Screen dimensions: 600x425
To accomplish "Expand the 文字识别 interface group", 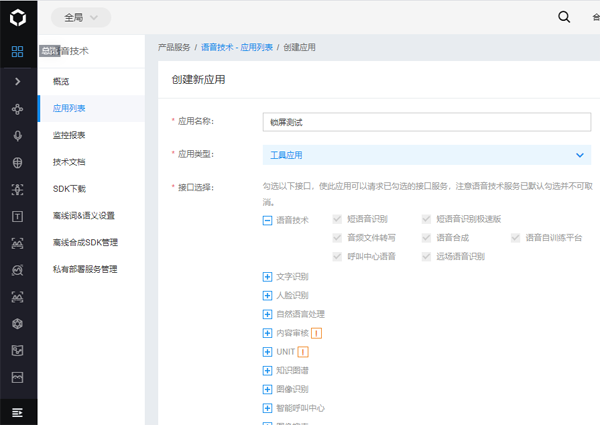I will 267,276.
